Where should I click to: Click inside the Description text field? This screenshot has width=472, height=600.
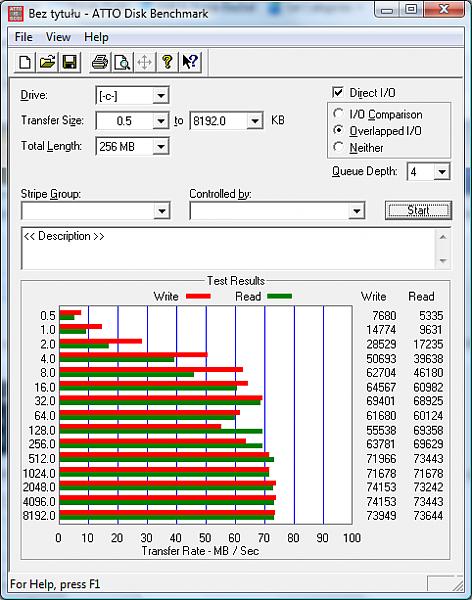coord(229,249)
